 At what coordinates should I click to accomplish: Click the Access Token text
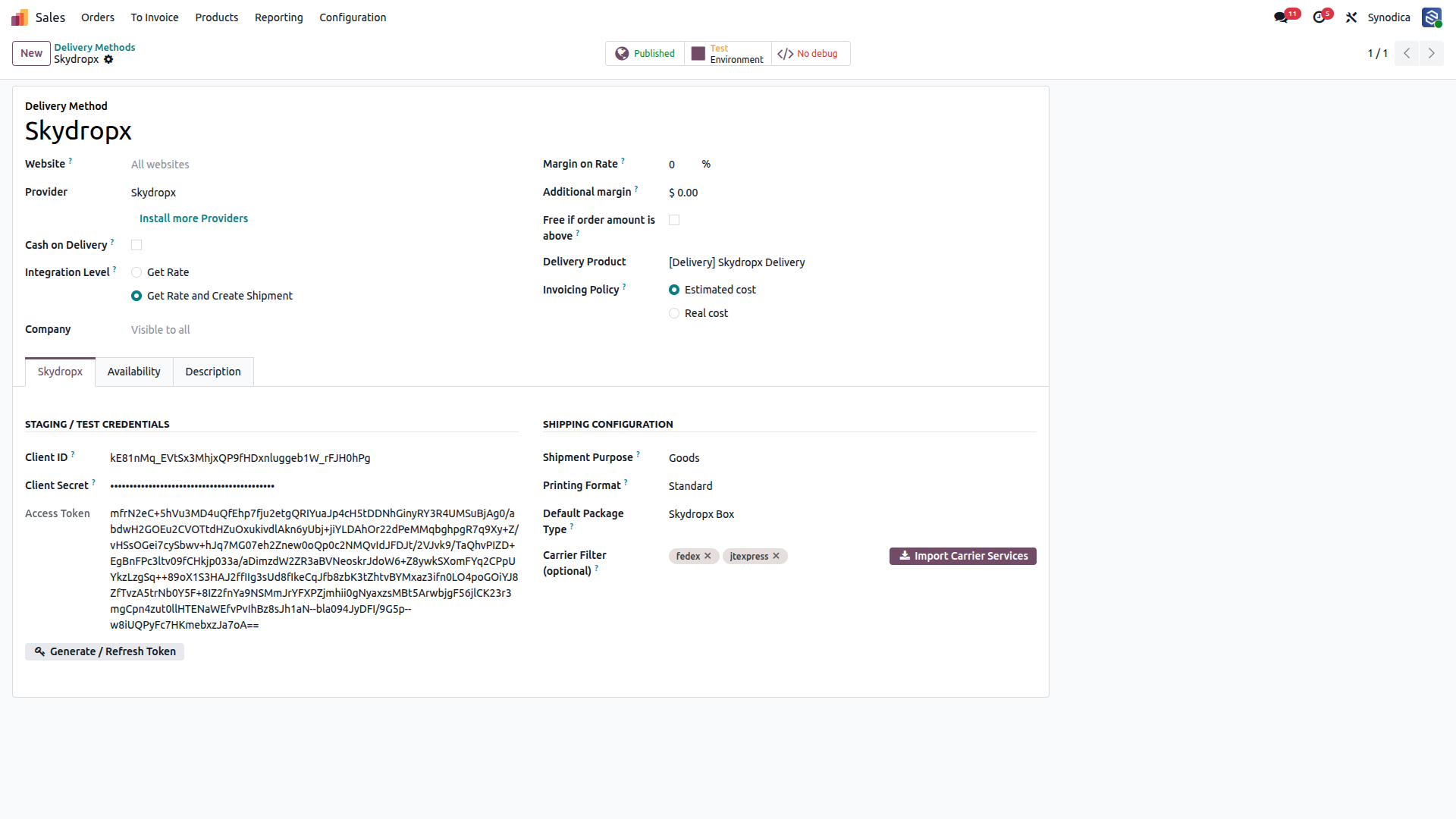tap(314, 569)
